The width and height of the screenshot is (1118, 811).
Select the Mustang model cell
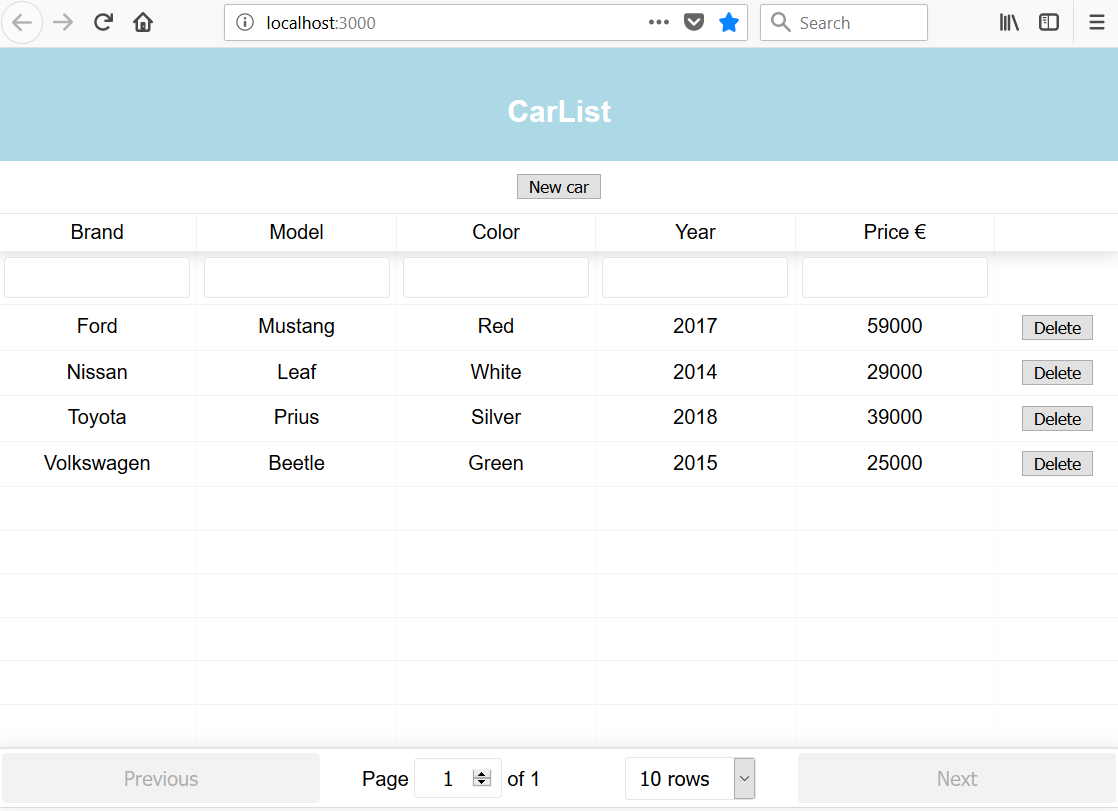point(297,326)
